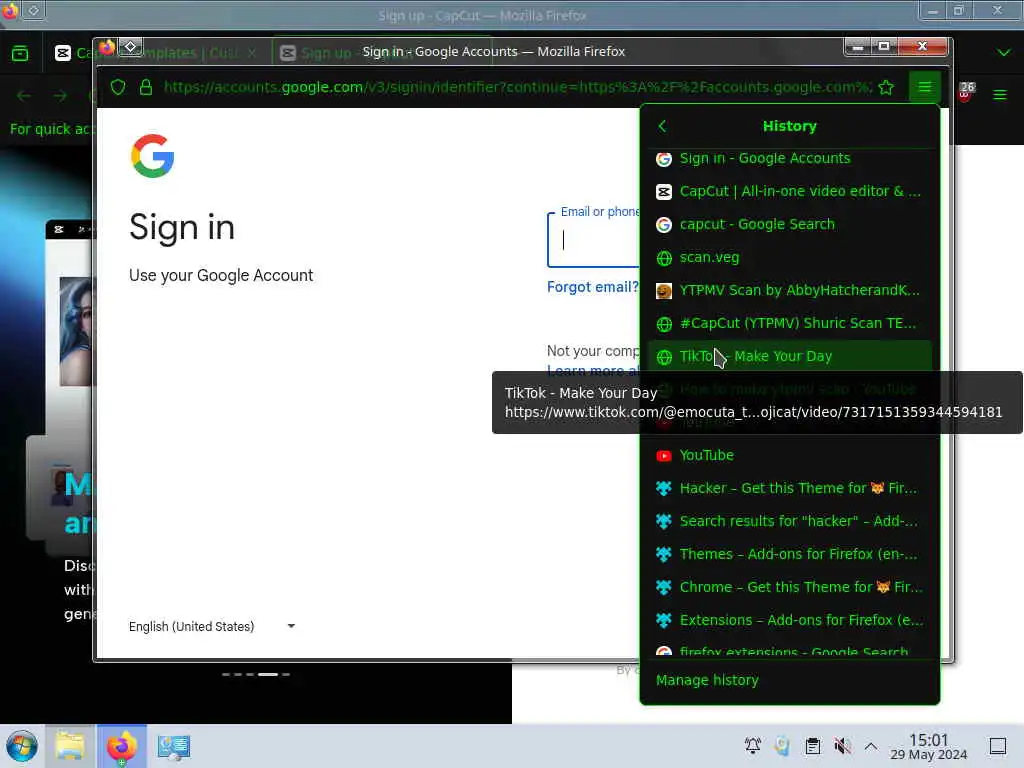Open the hamburger menu in Google Accounts window

click(x=925, y=87)
